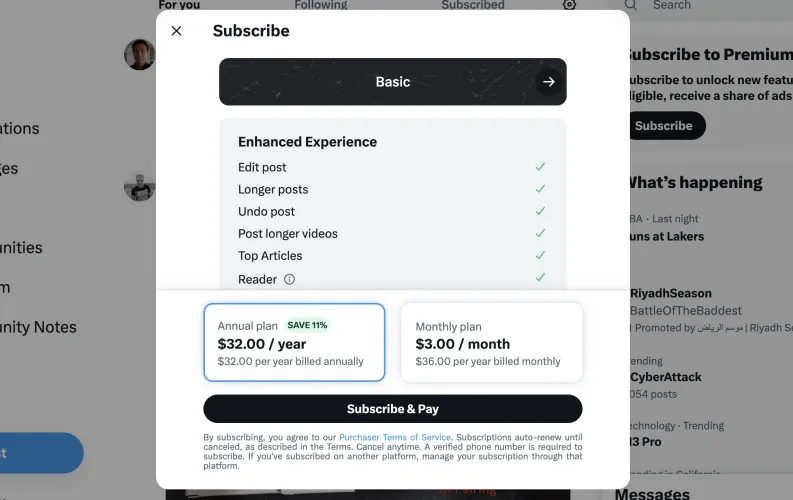793x500 pixels.
Task: Open the Suns at Lakers trend
Action: pos(666,237)
